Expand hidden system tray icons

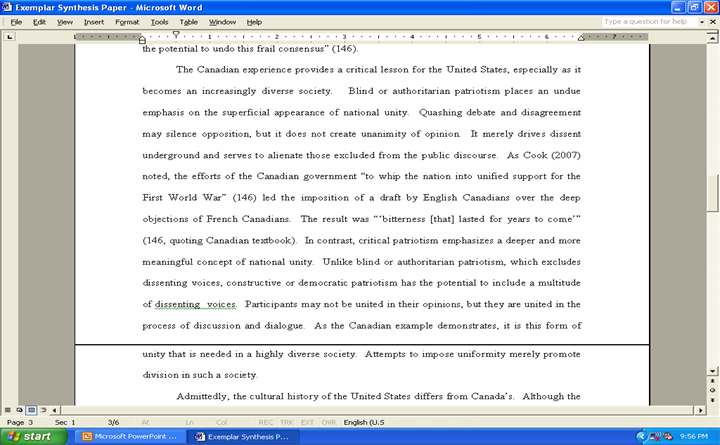(x=642, y=436)
